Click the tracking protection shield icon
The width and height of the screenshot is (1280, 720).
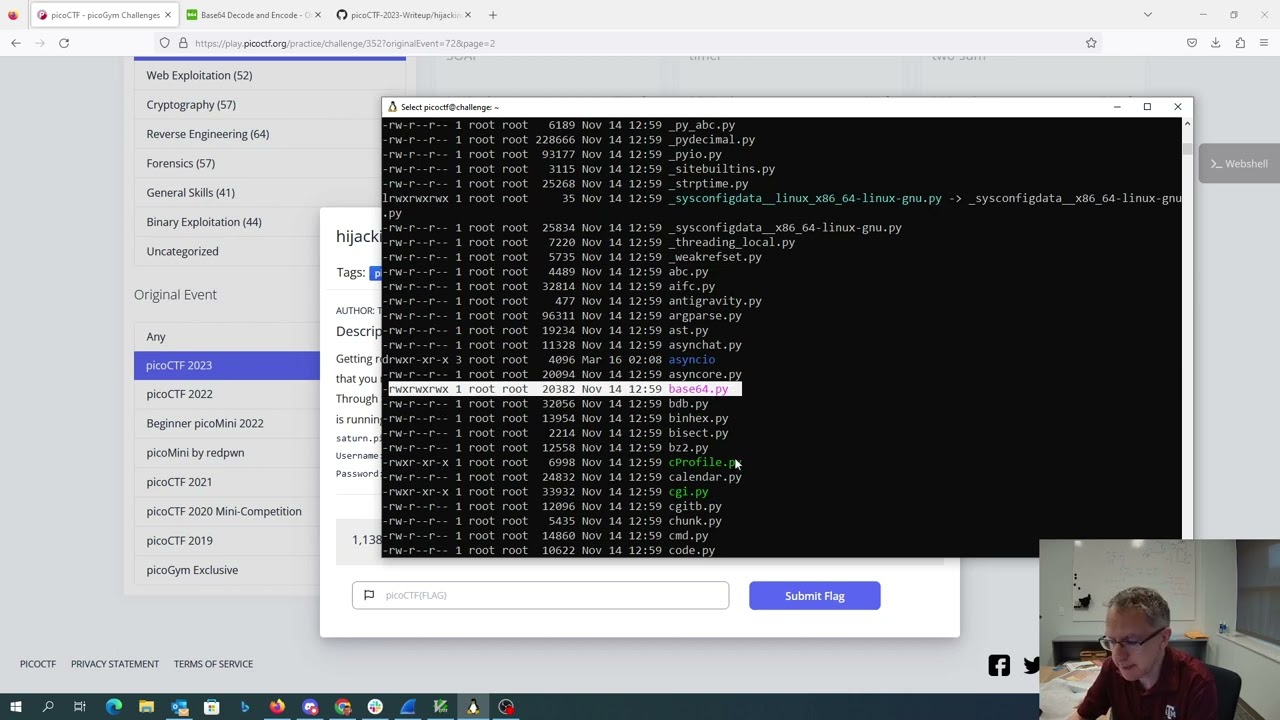(165, 43)
